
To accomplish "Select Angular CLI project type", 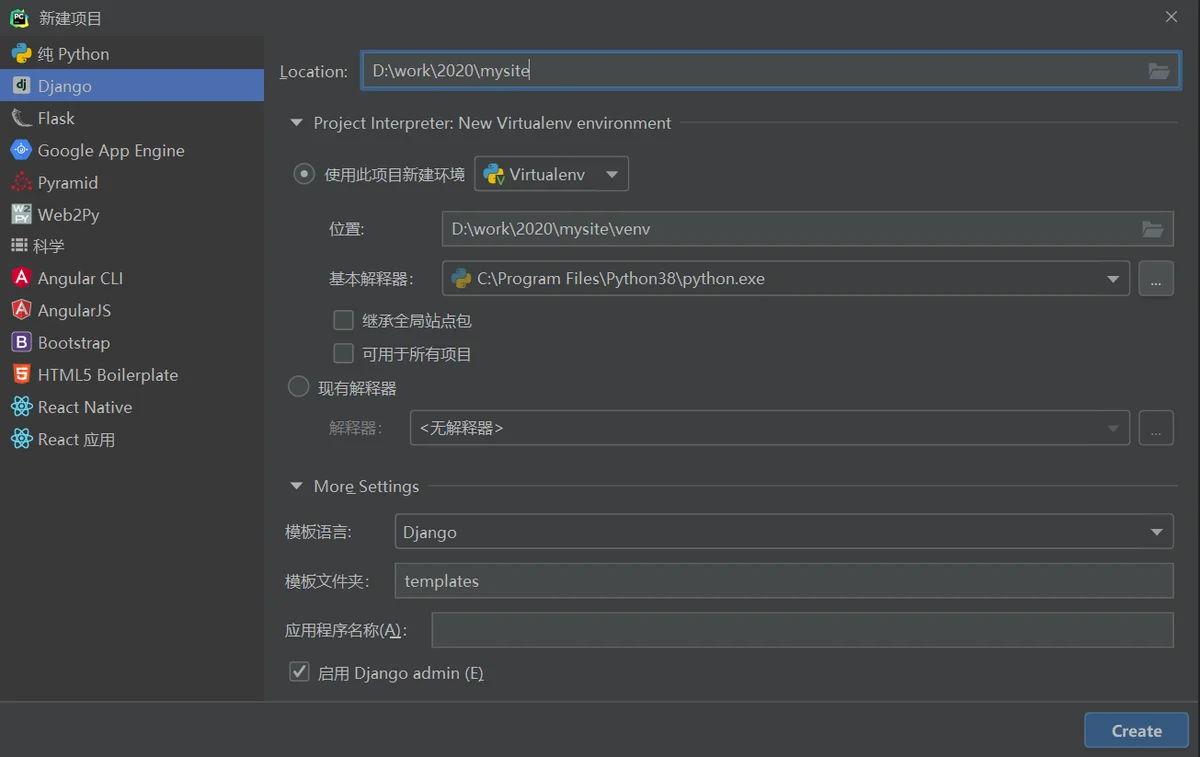I will tap(132, 278).
